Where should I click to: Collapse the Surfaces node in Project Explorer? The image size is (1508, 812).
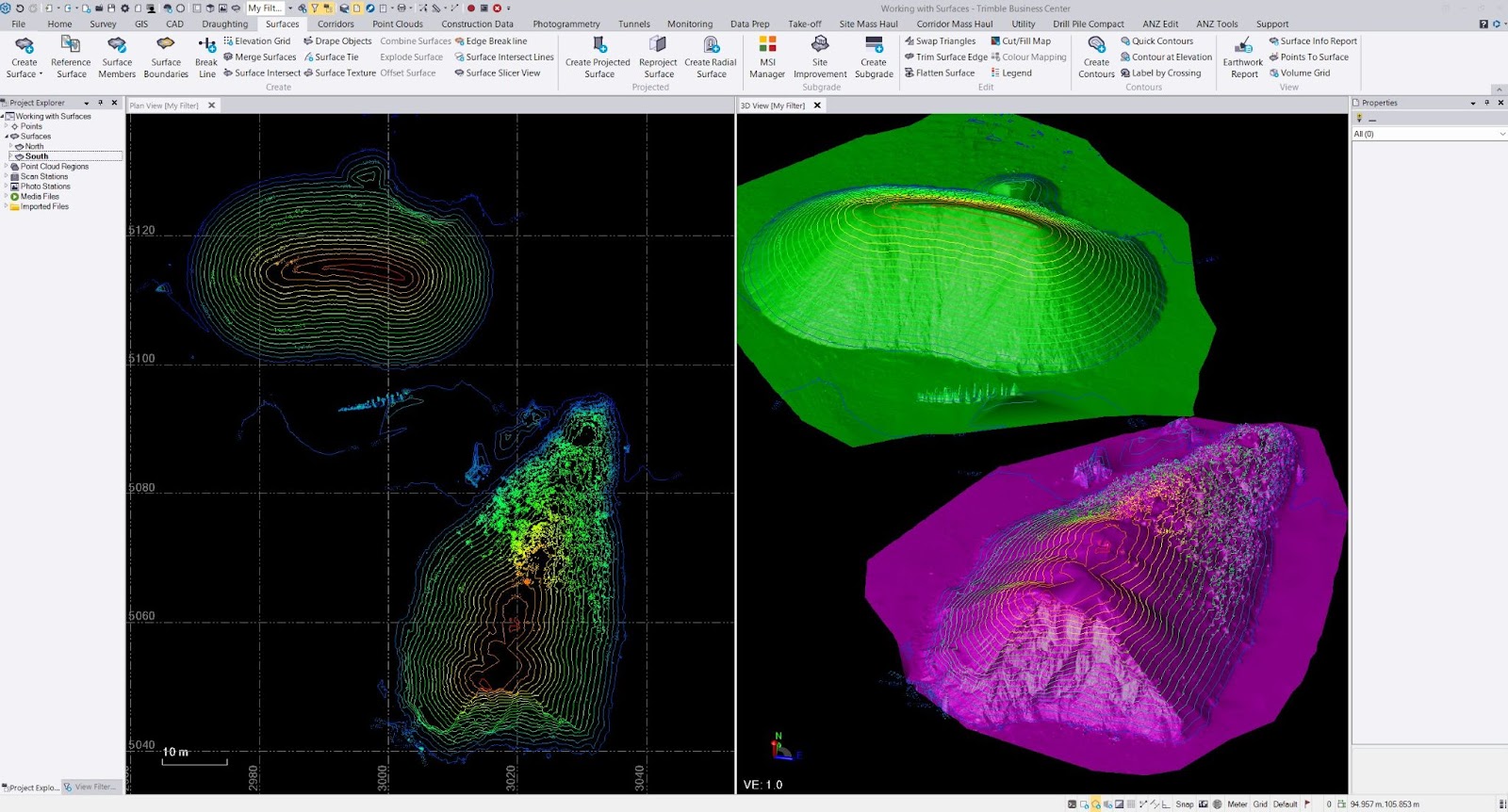click(x=7, y=137)
